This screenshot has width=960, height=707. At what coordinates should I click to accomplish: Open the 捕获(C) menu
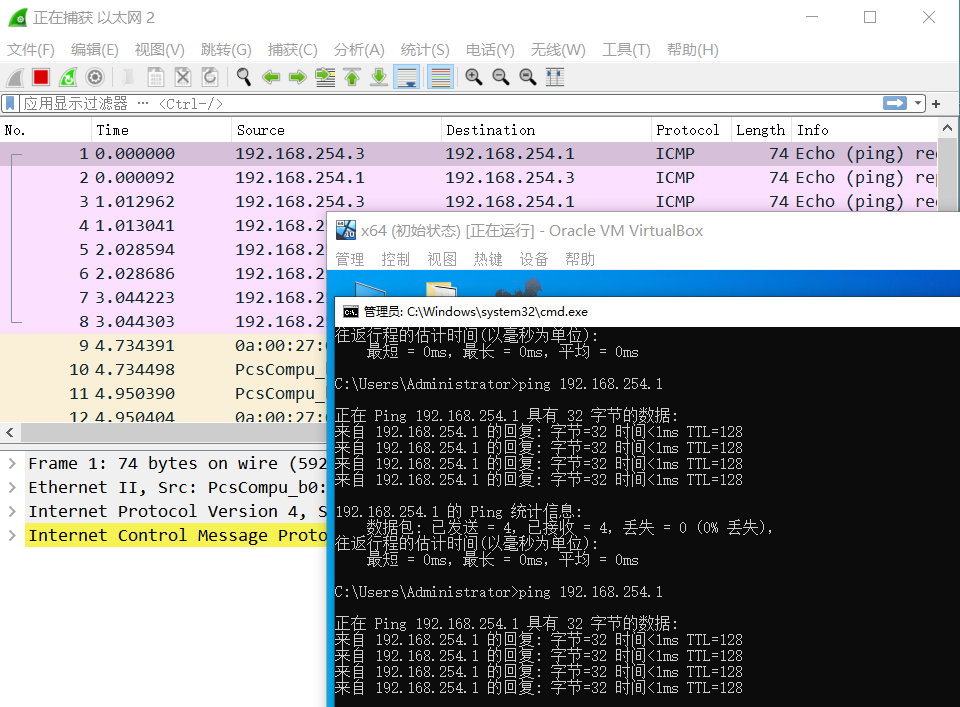pos(293,50)
